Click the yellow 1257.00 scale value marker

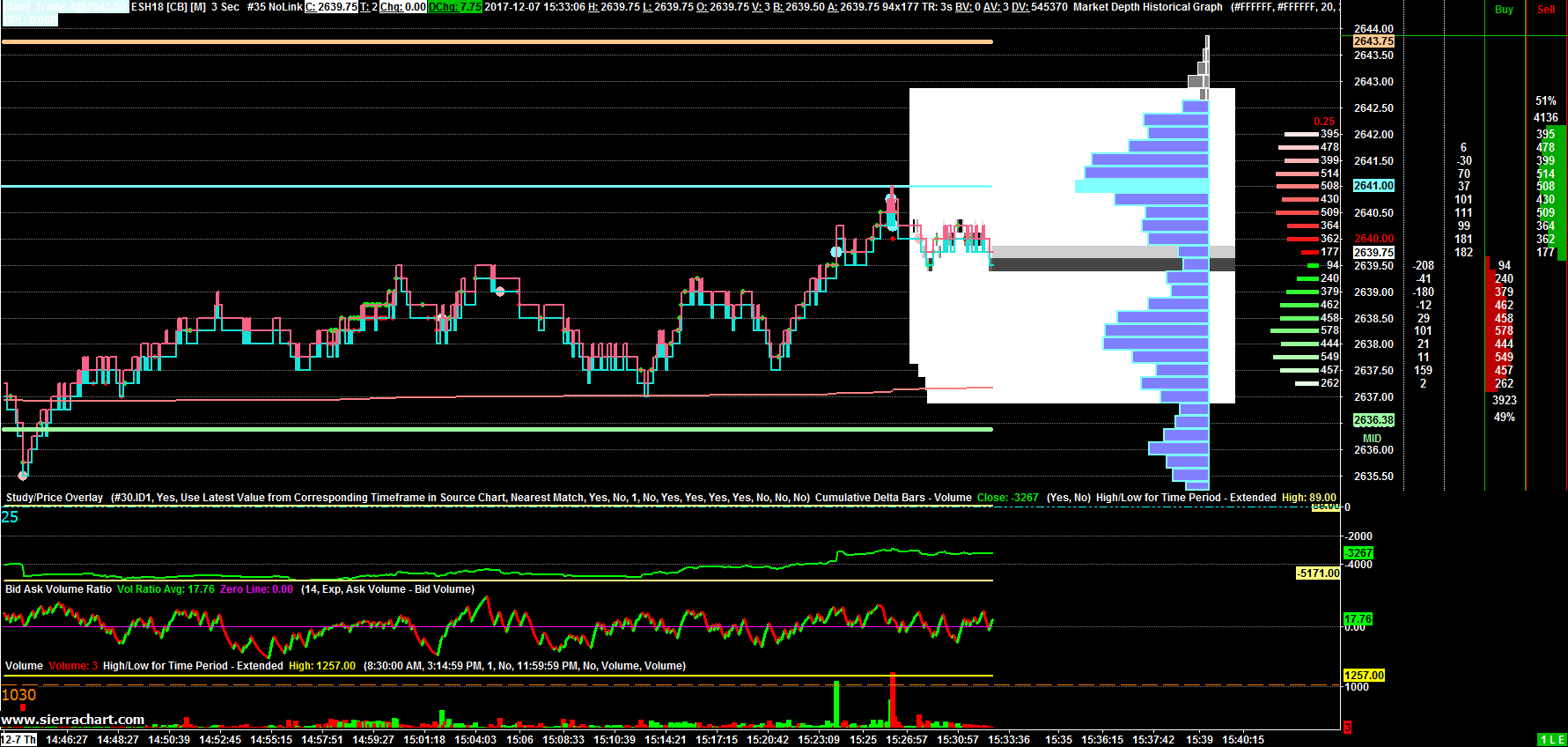tap(1364, 676)
